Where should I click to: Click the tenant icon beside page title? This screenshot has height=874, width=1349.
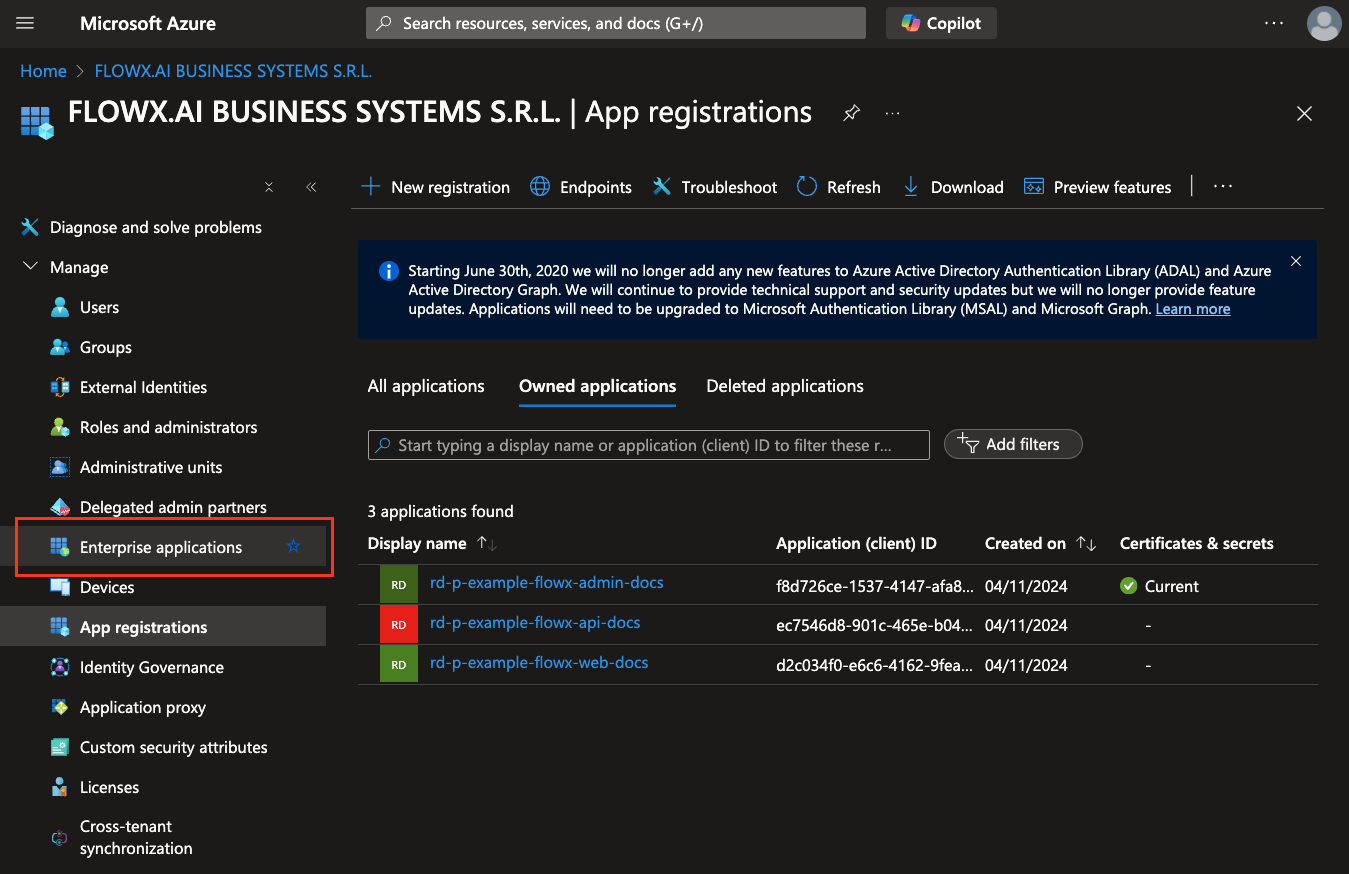[x=37, y=122]
